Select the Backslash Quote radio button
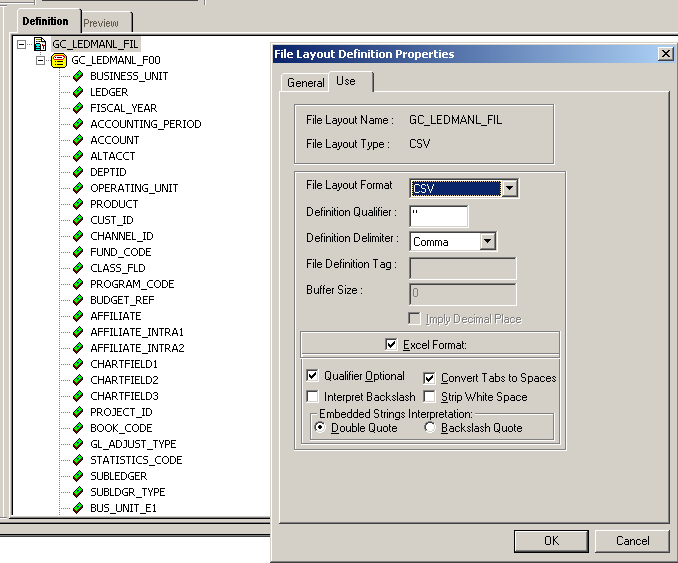The width and height of the screenshot is (678, 563). pos(430,428)
